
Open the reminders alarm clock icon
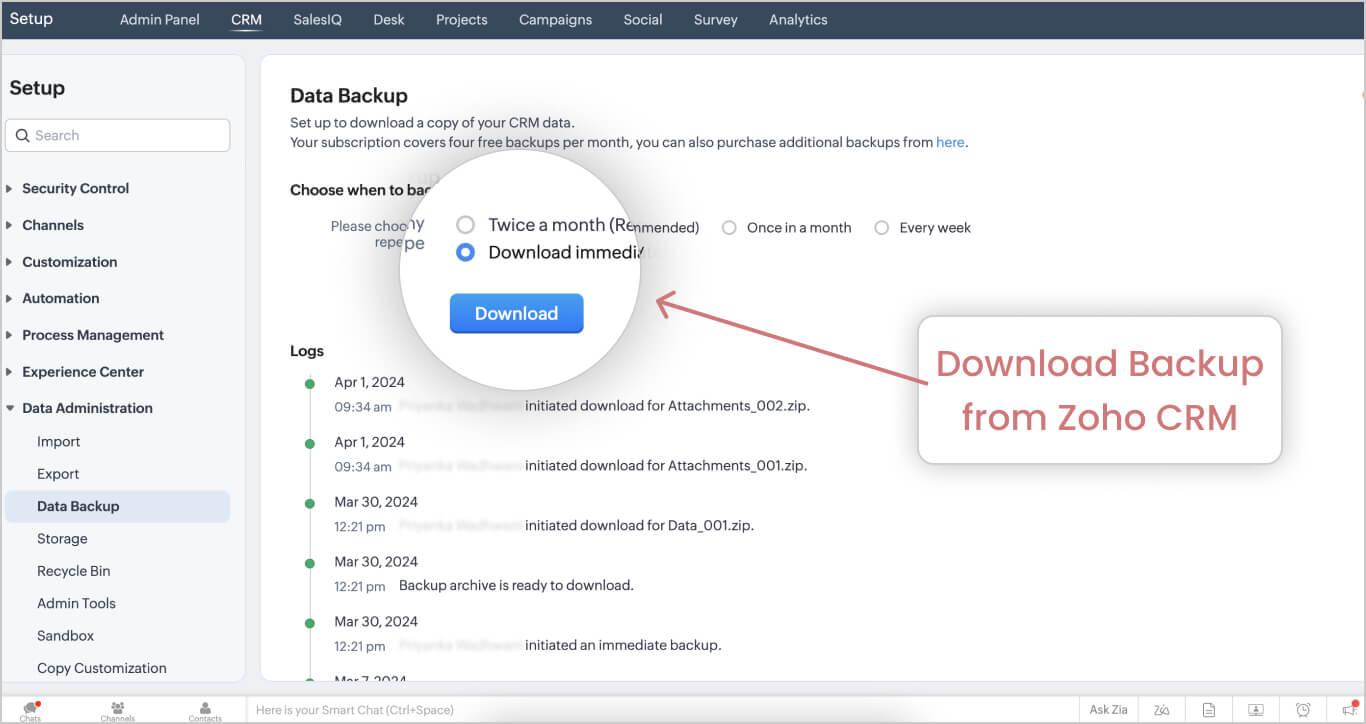[1303, 710]
